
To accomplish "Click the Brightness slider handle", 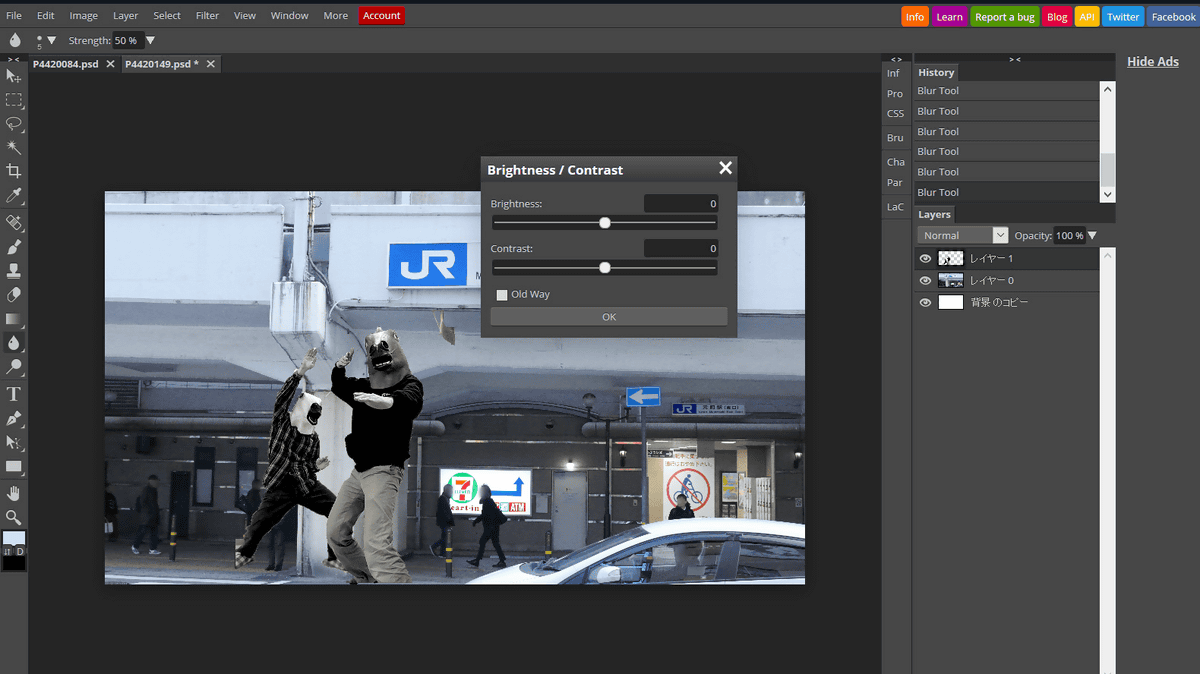I will coord(605,223).
